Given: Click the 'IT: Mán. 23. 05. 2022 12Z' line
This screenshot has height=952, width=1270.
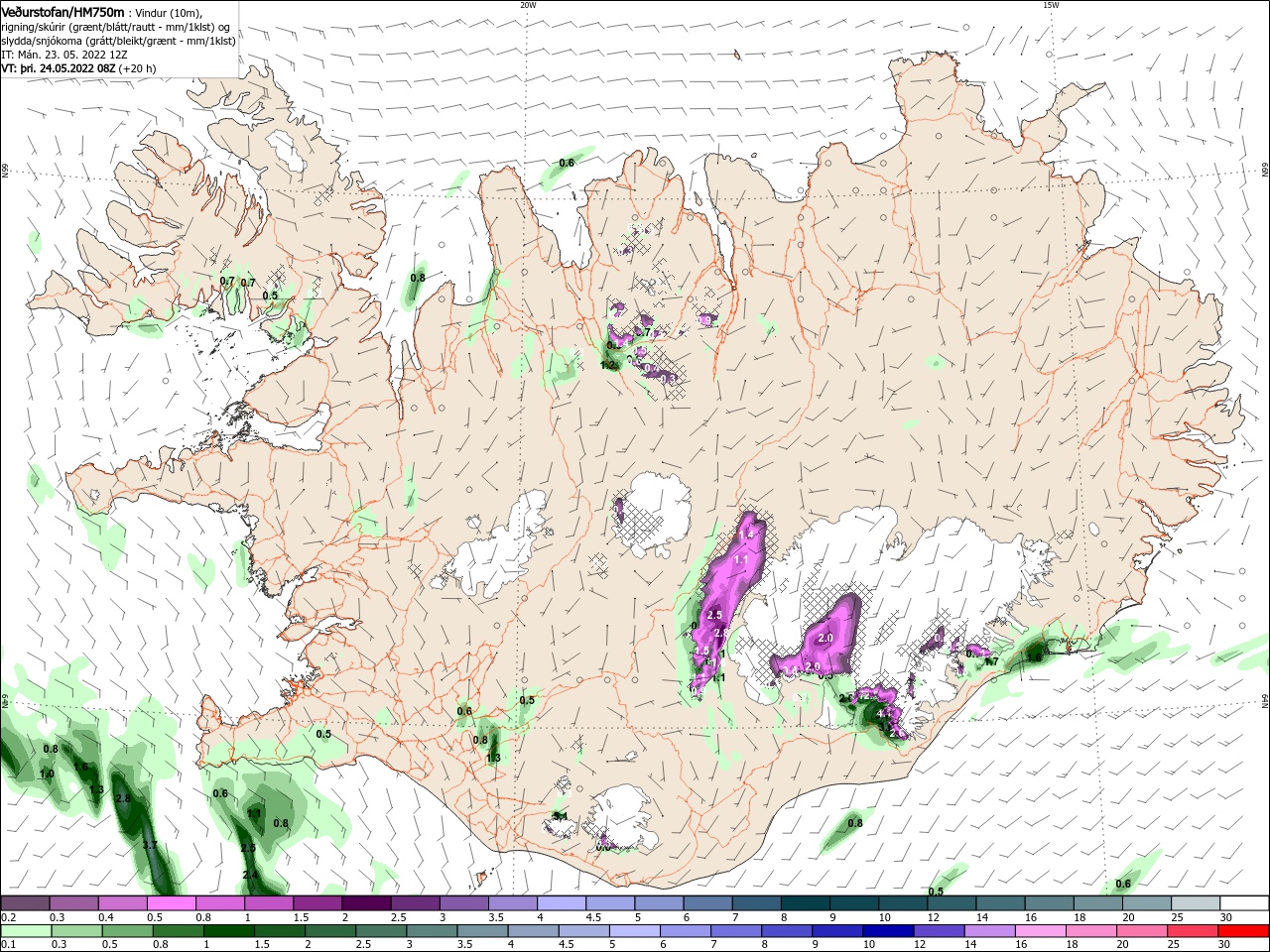Looking at the screenshot, I should 63,55.
